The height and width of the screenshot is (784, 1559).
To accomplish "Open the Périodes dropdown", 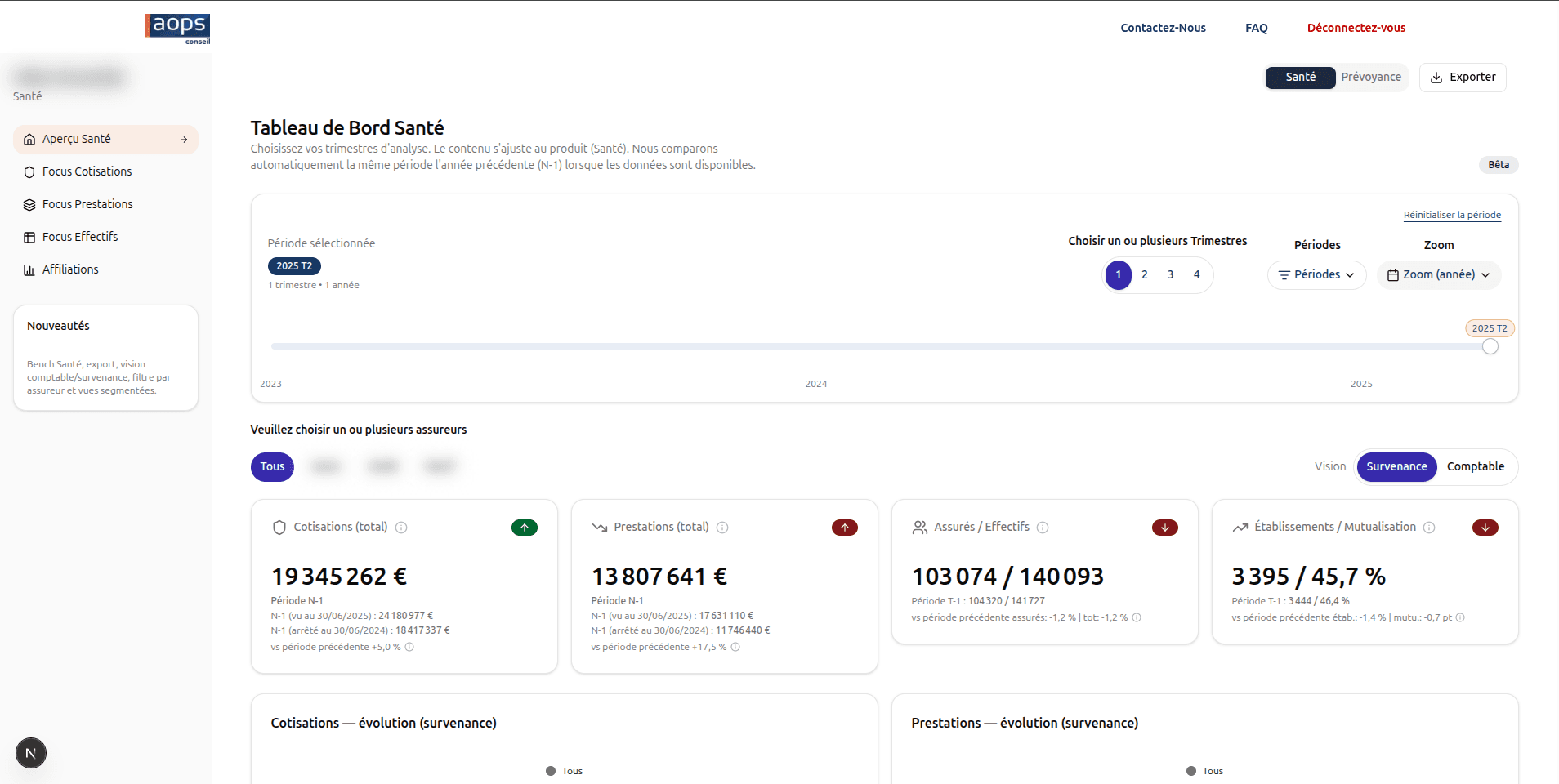I will click(1316, 275).
